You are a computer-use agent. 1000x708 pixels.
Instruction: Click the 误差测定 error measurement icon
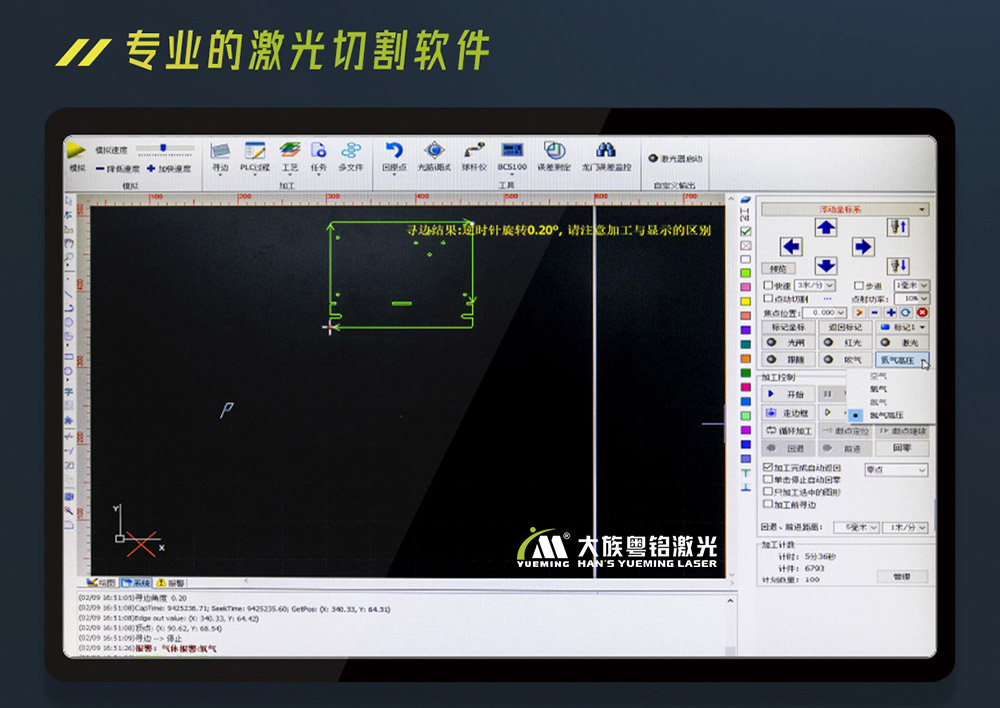[555, 150]
